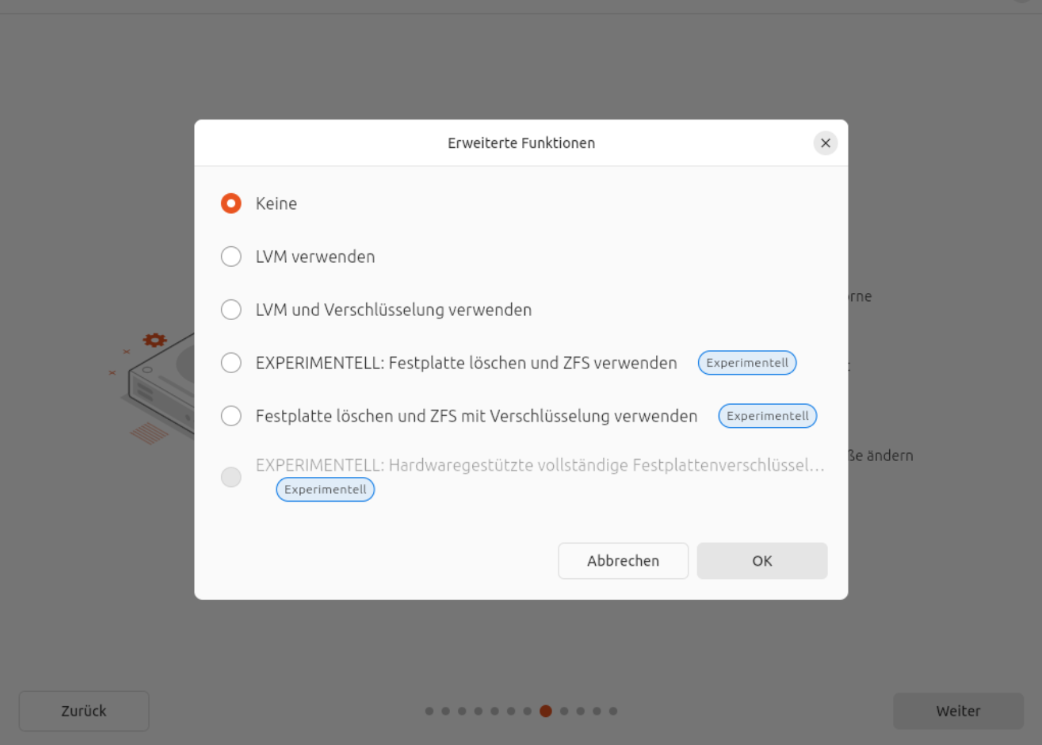The height and width of the screenshot is (745, 1042).
Task: Close the Erweiterte Funktionen dialog with X
Action: 825,143
